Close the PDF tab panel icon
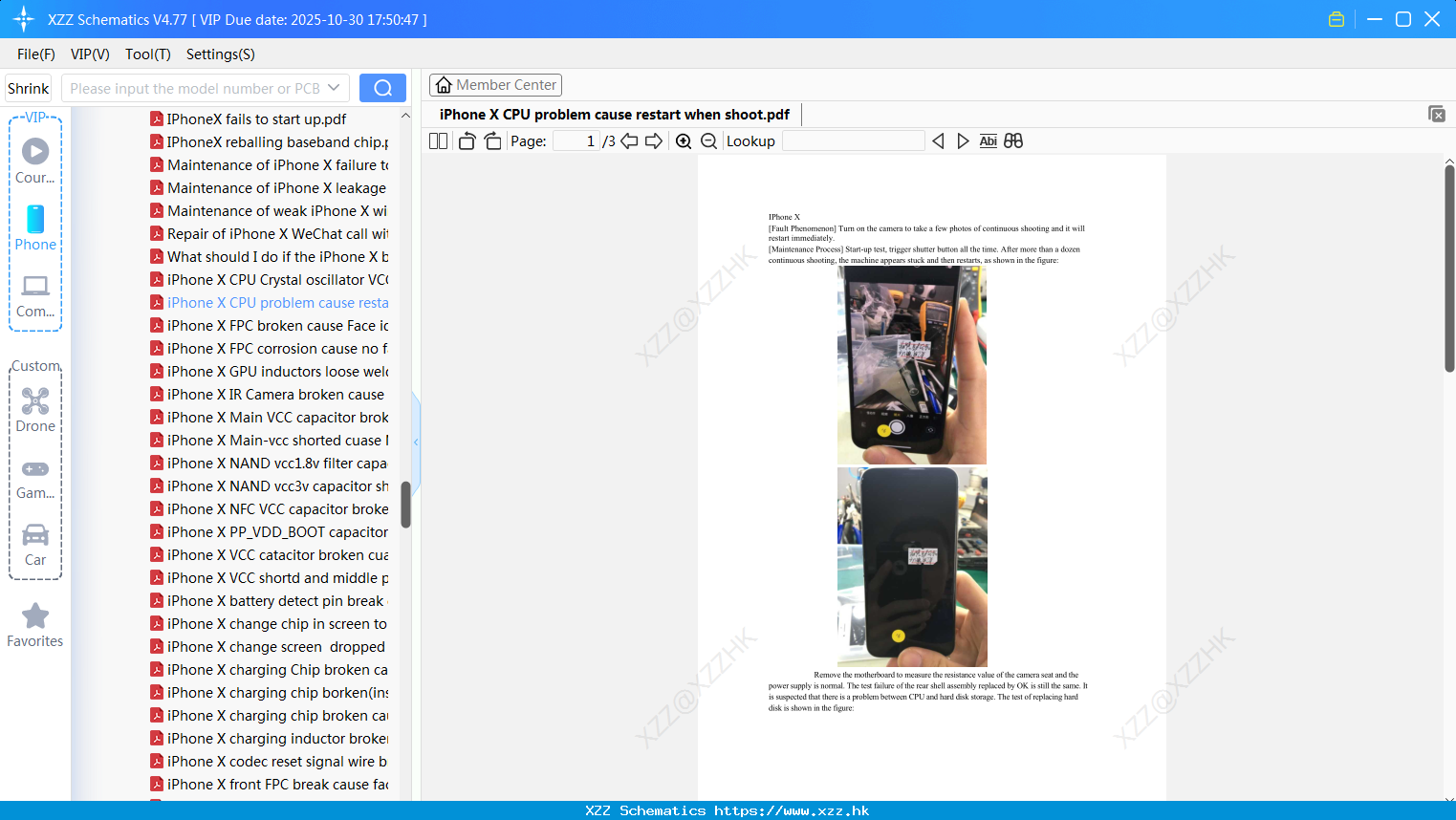This screenshot has height=820, width=1456. 1436,114
